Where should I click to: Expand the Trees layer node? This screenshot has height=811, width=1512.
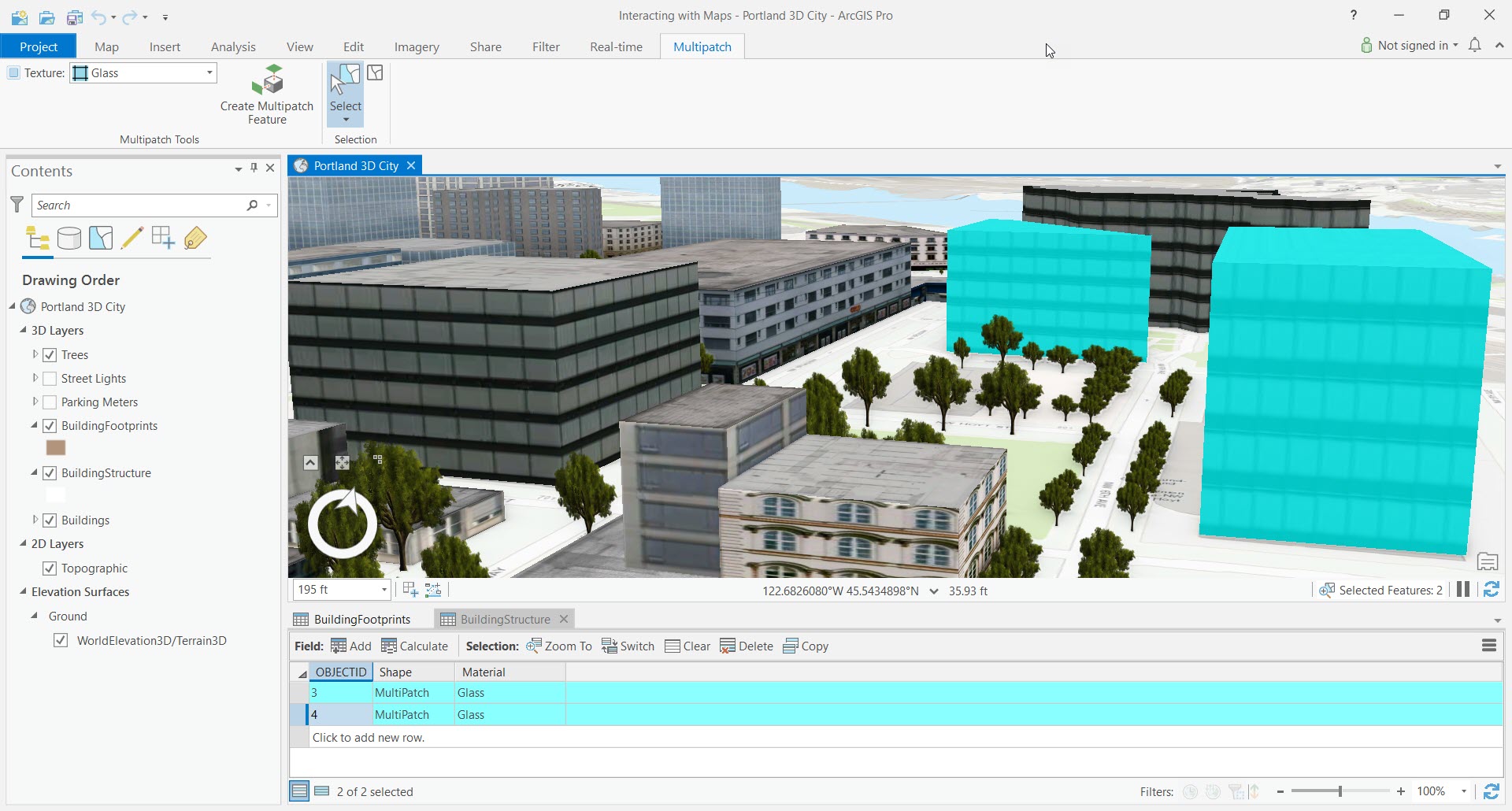tap(35, 355)
